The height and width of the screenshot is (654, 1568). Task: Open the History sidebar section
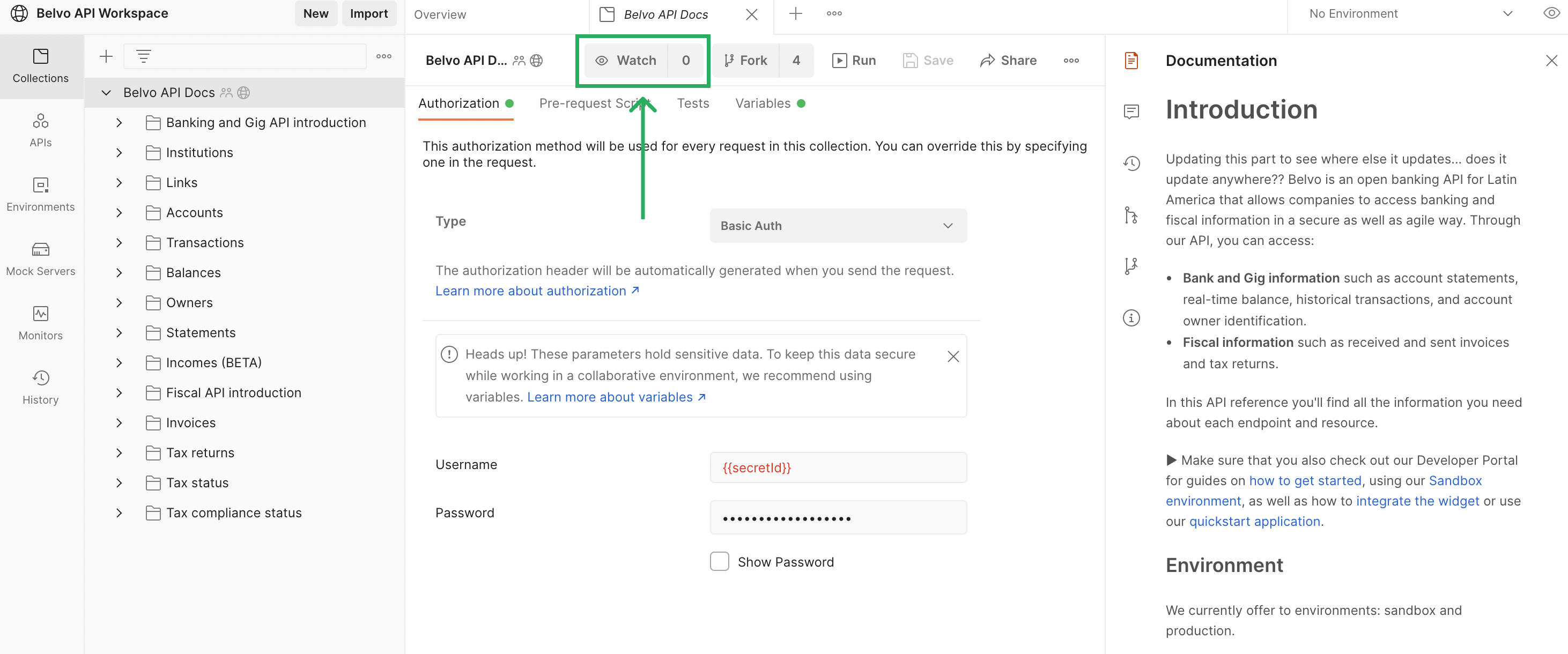point(41,388)
